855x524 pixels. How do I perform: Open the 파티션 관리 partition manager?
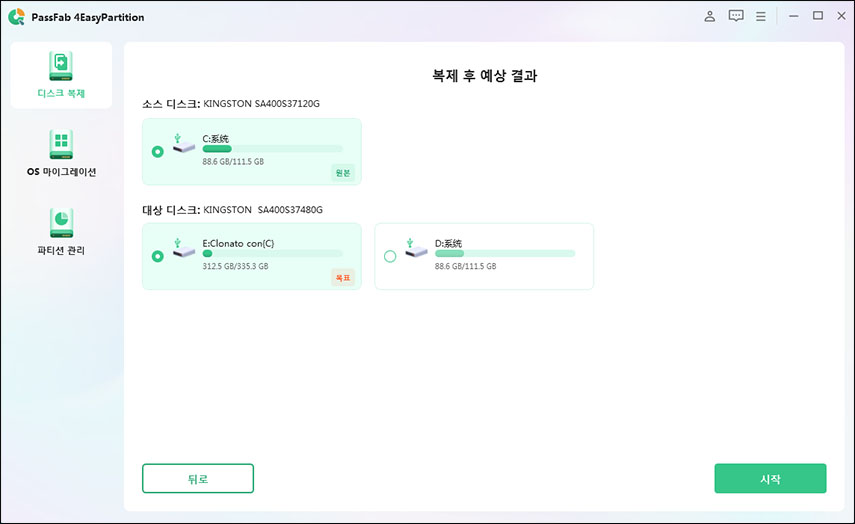[61, 232]
